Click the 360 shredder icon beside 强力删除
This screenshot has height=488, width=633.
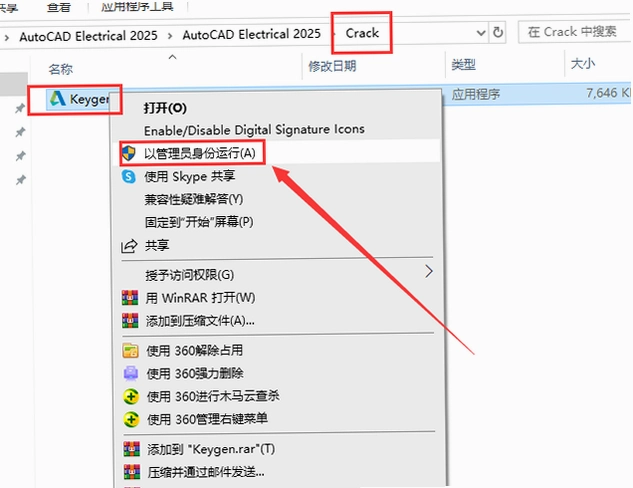tap(130, 374)
